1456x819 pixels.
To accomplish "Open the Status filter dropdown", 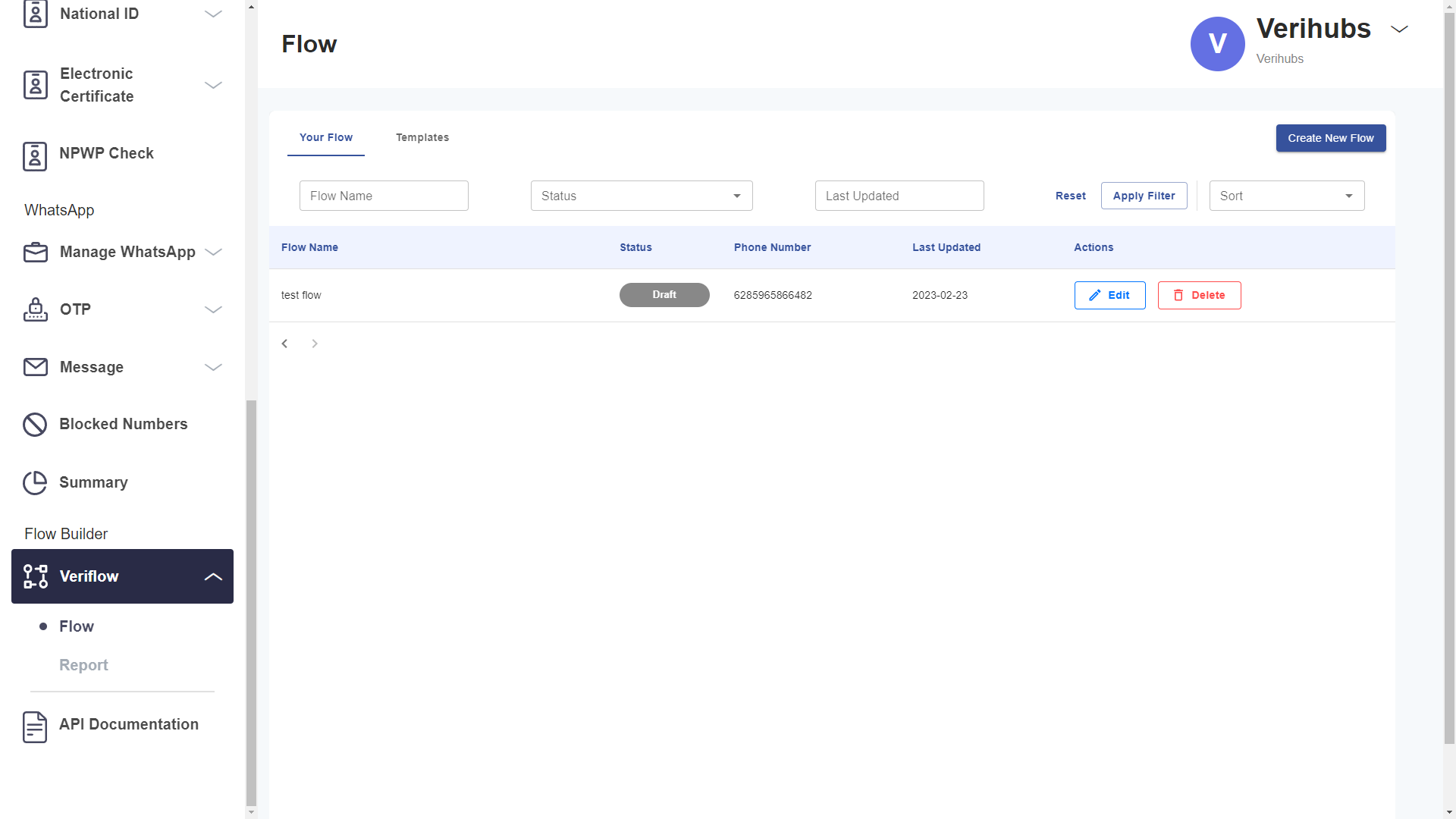I will (642, 196).
